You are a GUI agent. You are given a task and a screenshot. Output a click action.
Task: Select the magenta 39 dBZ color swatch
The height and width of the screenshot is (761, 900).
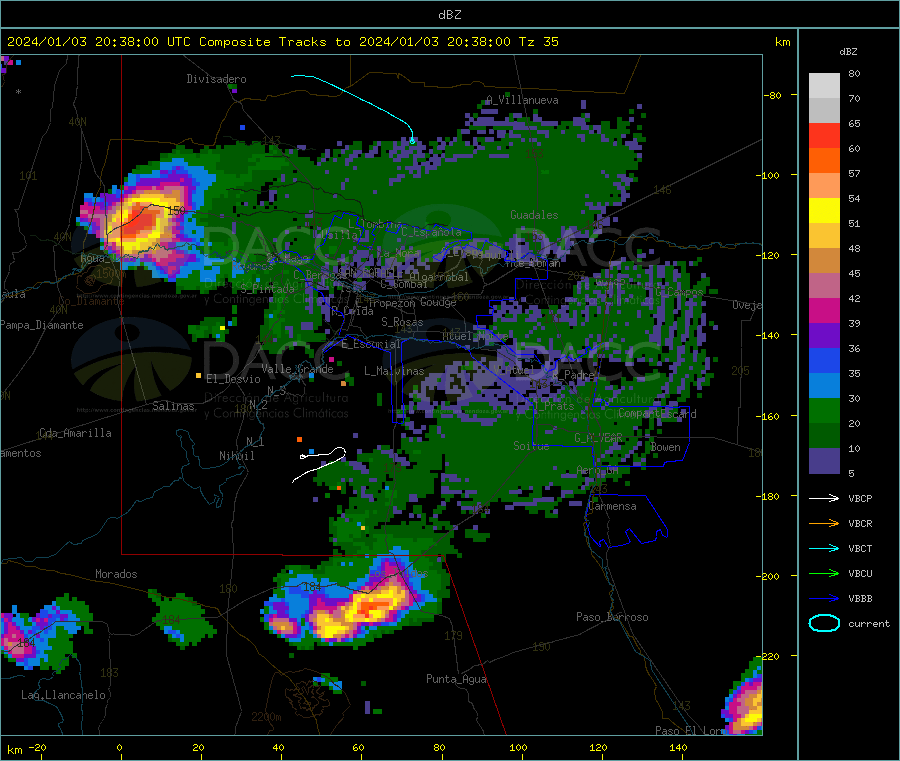click(824, 310)
